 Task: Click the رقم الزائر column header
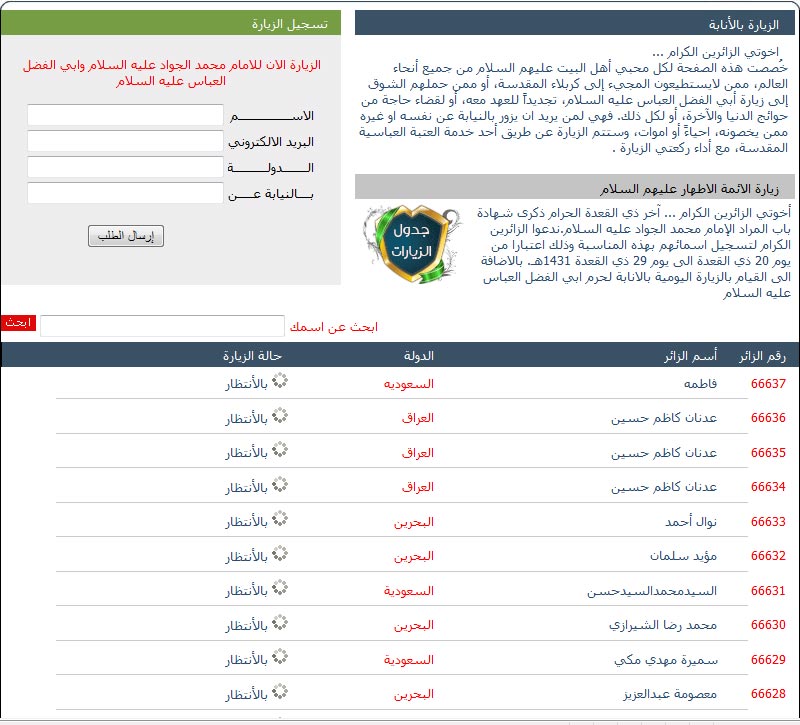point(762,356)
